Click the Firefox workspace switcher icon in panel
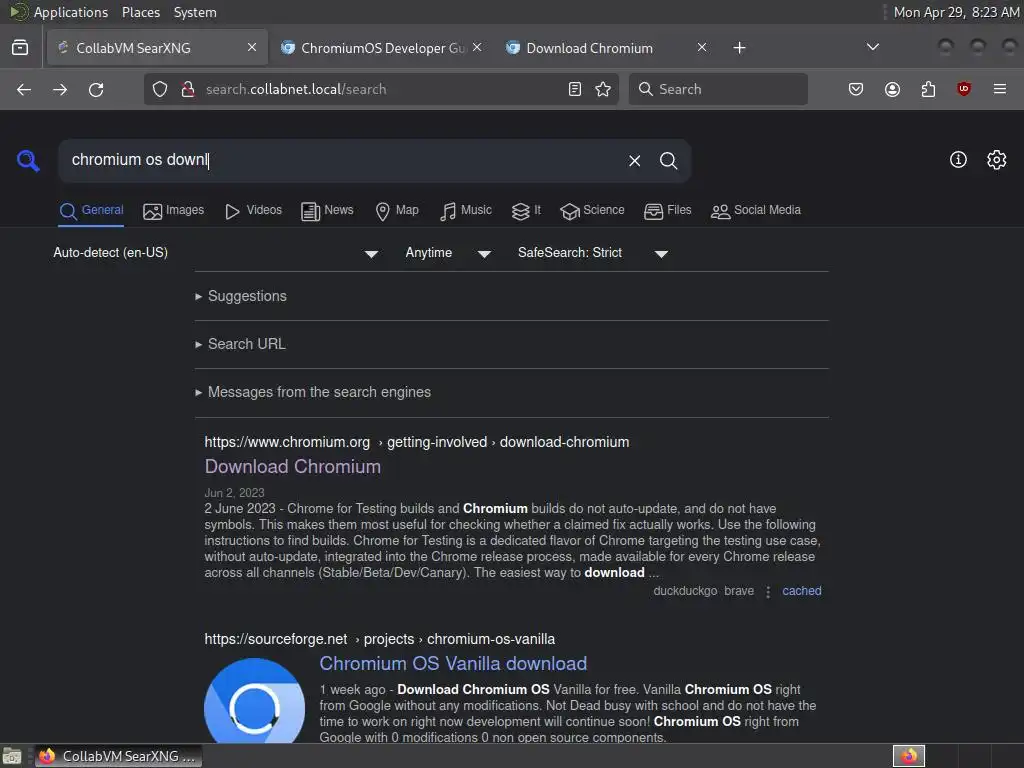 [909, 756]
